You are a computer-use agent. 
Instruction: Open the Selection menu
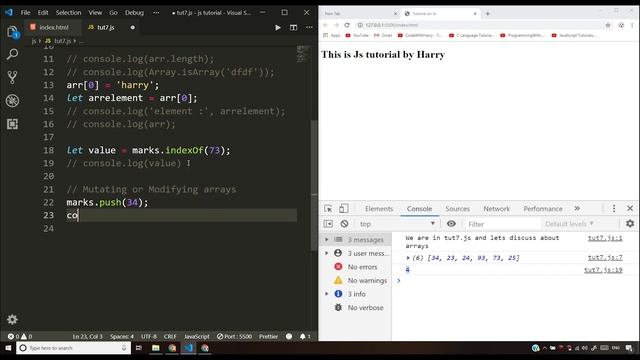pos(68,13)
